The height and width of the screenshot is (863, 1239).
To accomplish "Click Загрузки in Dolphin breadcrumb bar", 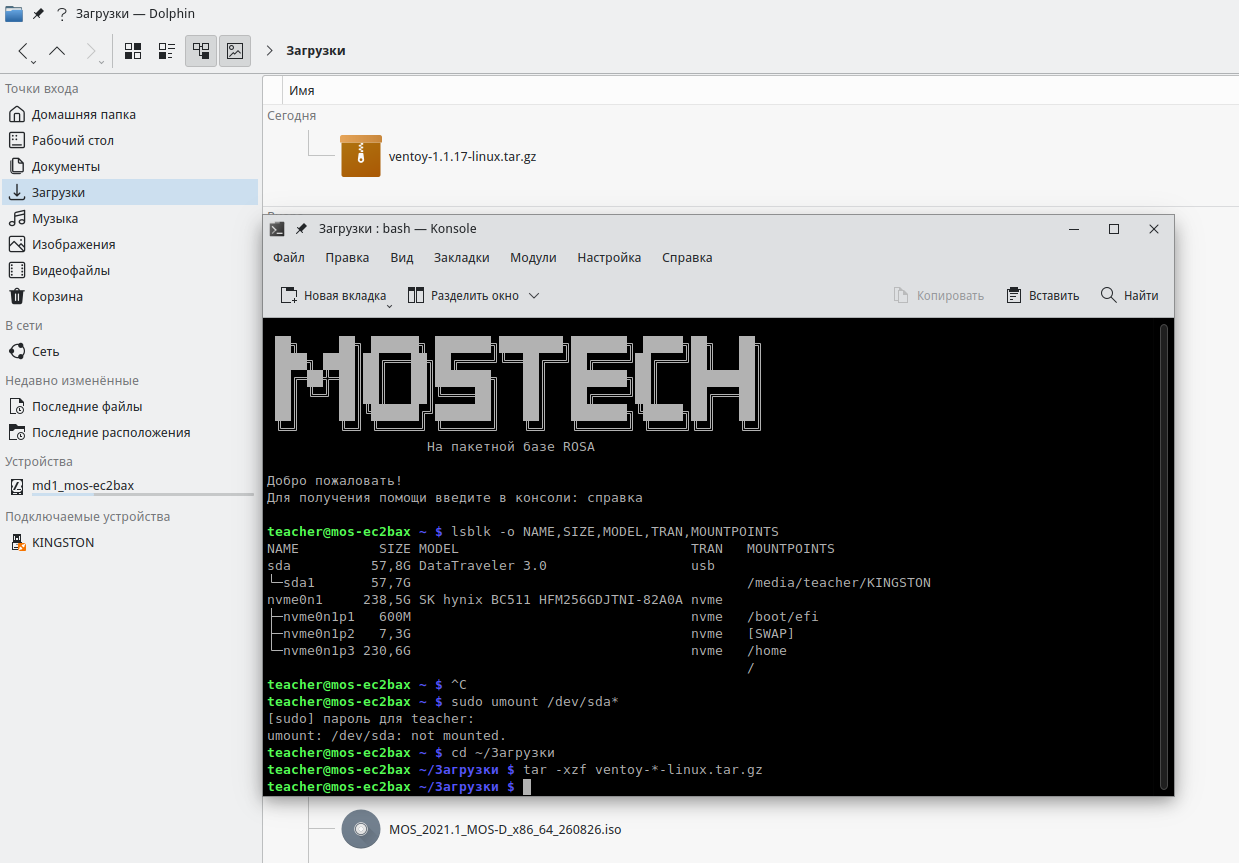I will click(x=316, y=51).
